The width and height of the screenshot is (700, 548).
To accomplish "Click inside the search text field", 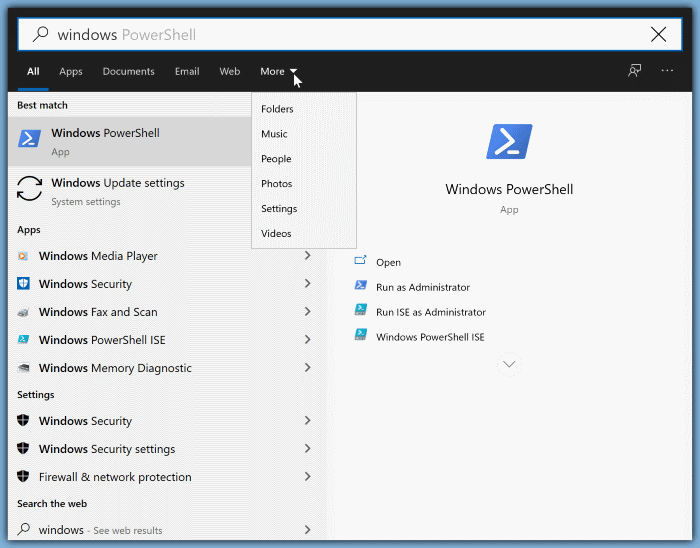I will (350, 34).
